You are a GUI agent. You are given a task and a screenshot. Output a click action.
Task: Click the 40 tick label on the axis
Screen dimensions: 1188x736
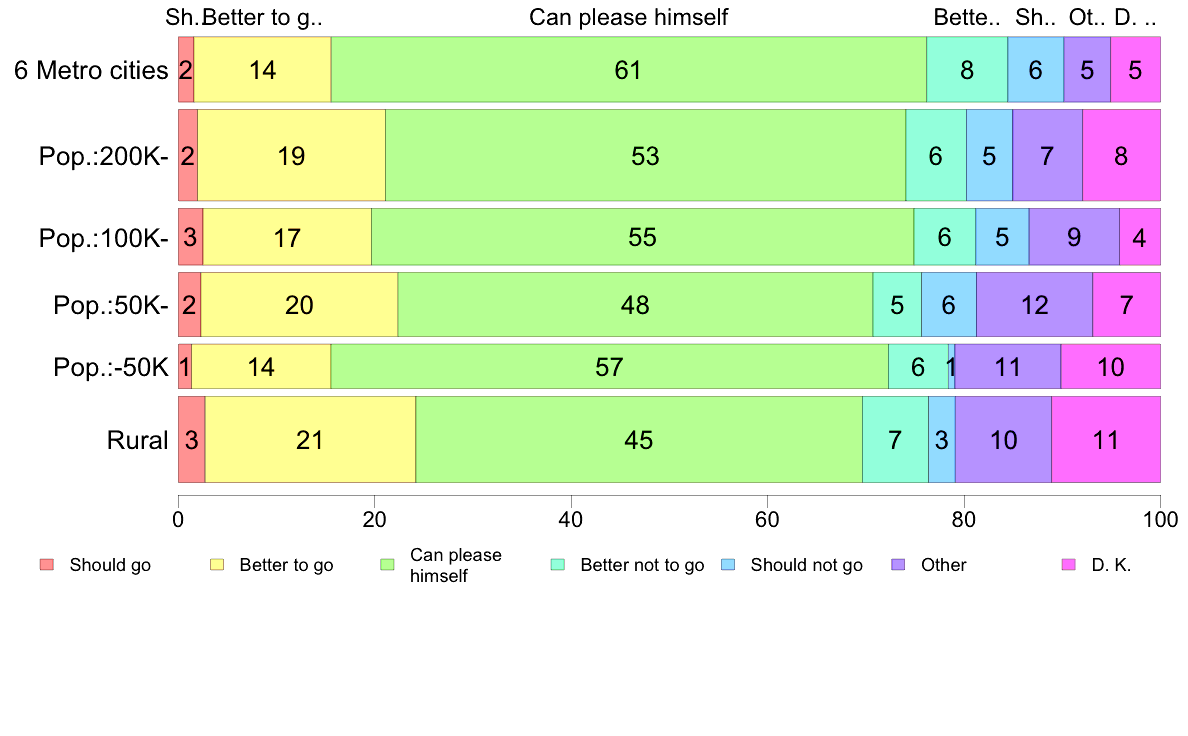click(571, 519)
